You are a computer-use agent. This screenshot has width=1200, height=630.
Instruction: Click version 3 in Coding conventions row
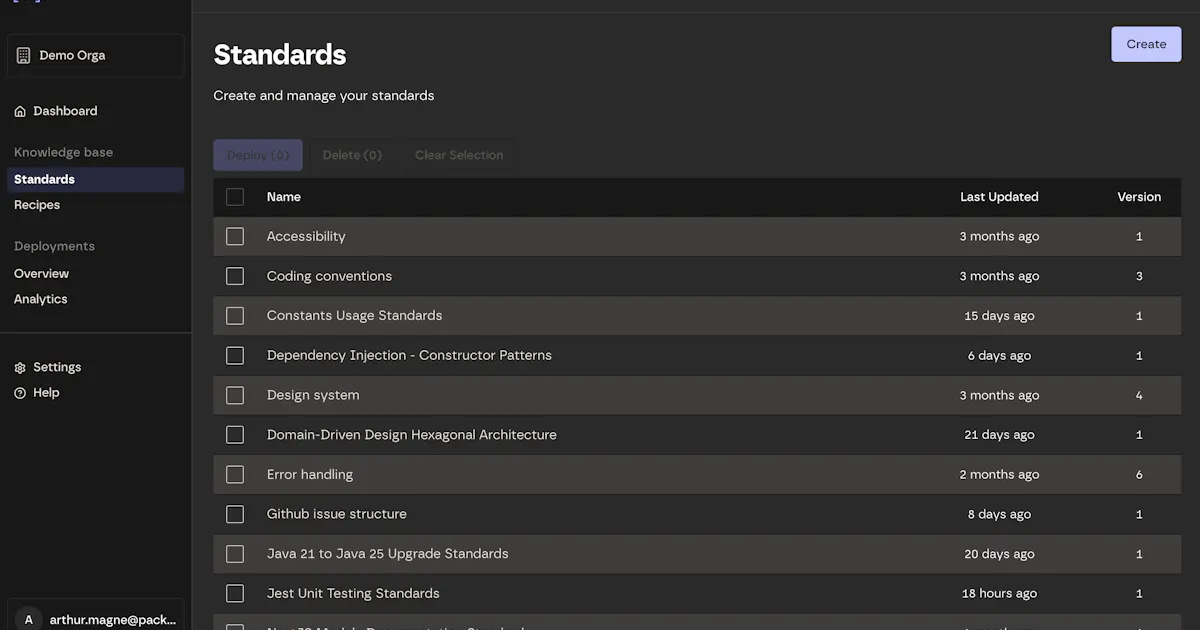(1139, 276)
